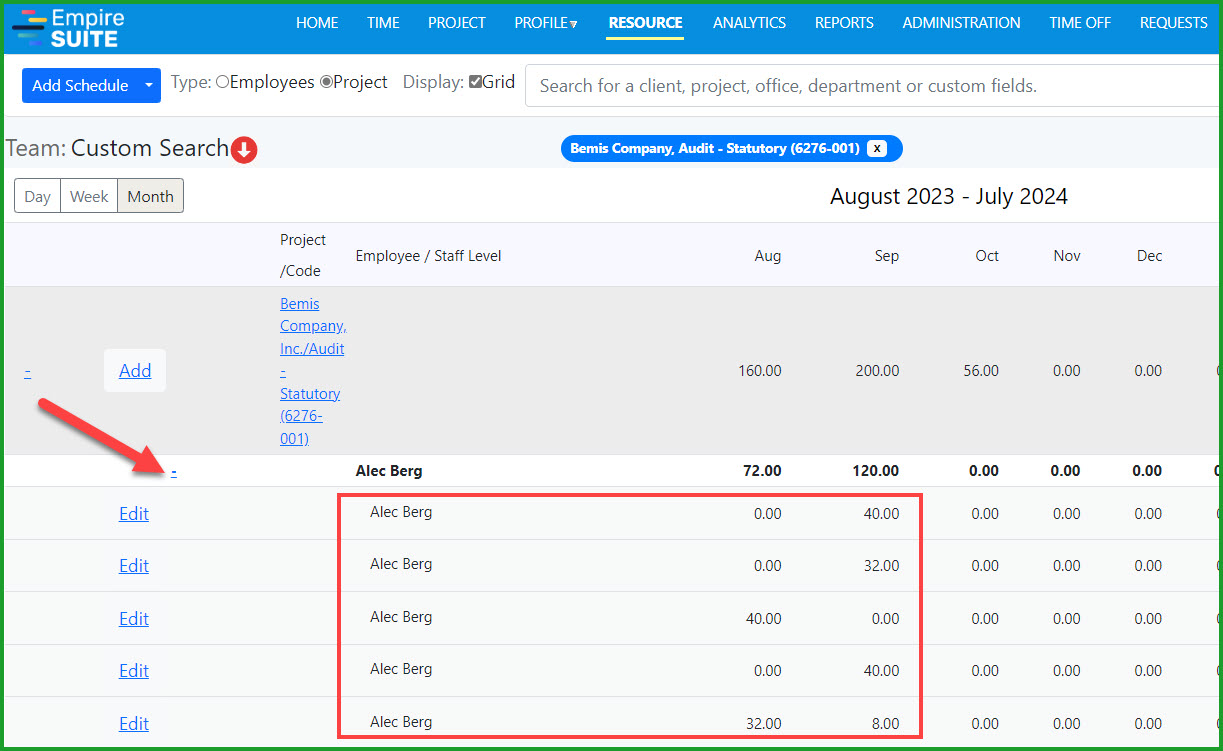The image size is (1223, 751).
Task: Edit the Alec Berg row with 40.00 in Aug
Action: click(x=134, y=619)
